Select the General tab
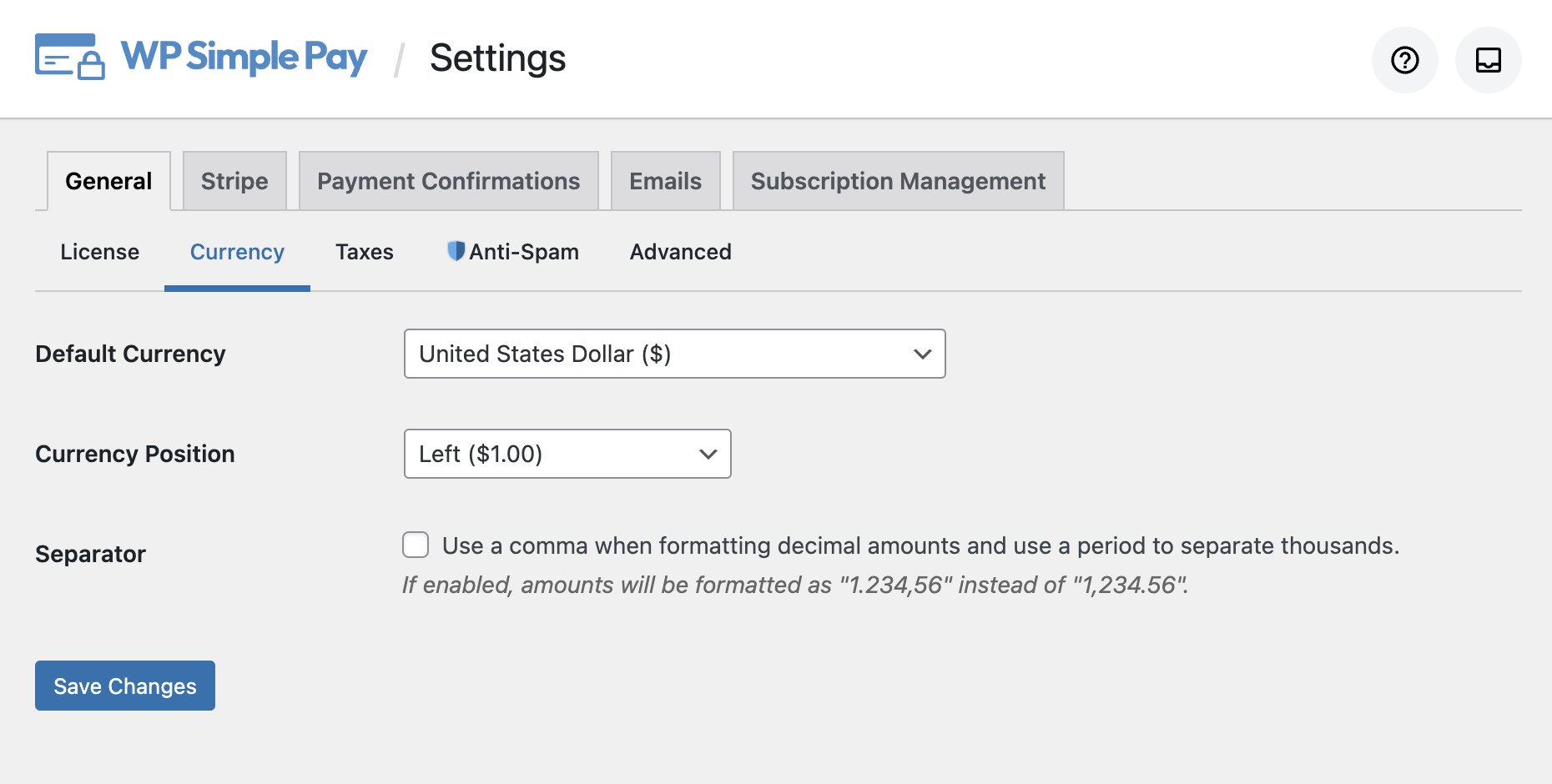This screenshot has width=1552, height=784. [108, 180]
